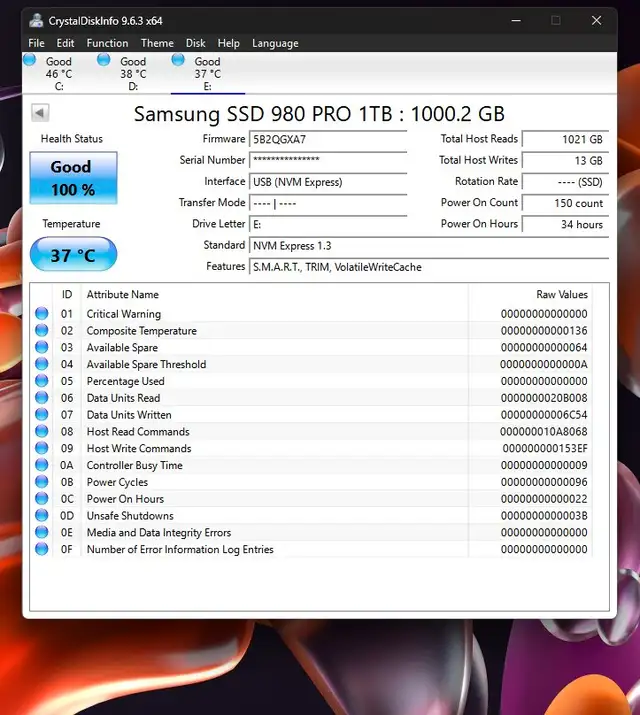This screenshot has height=715, width=640.
Task: Click the Health Status label
Action: (72, 139)
